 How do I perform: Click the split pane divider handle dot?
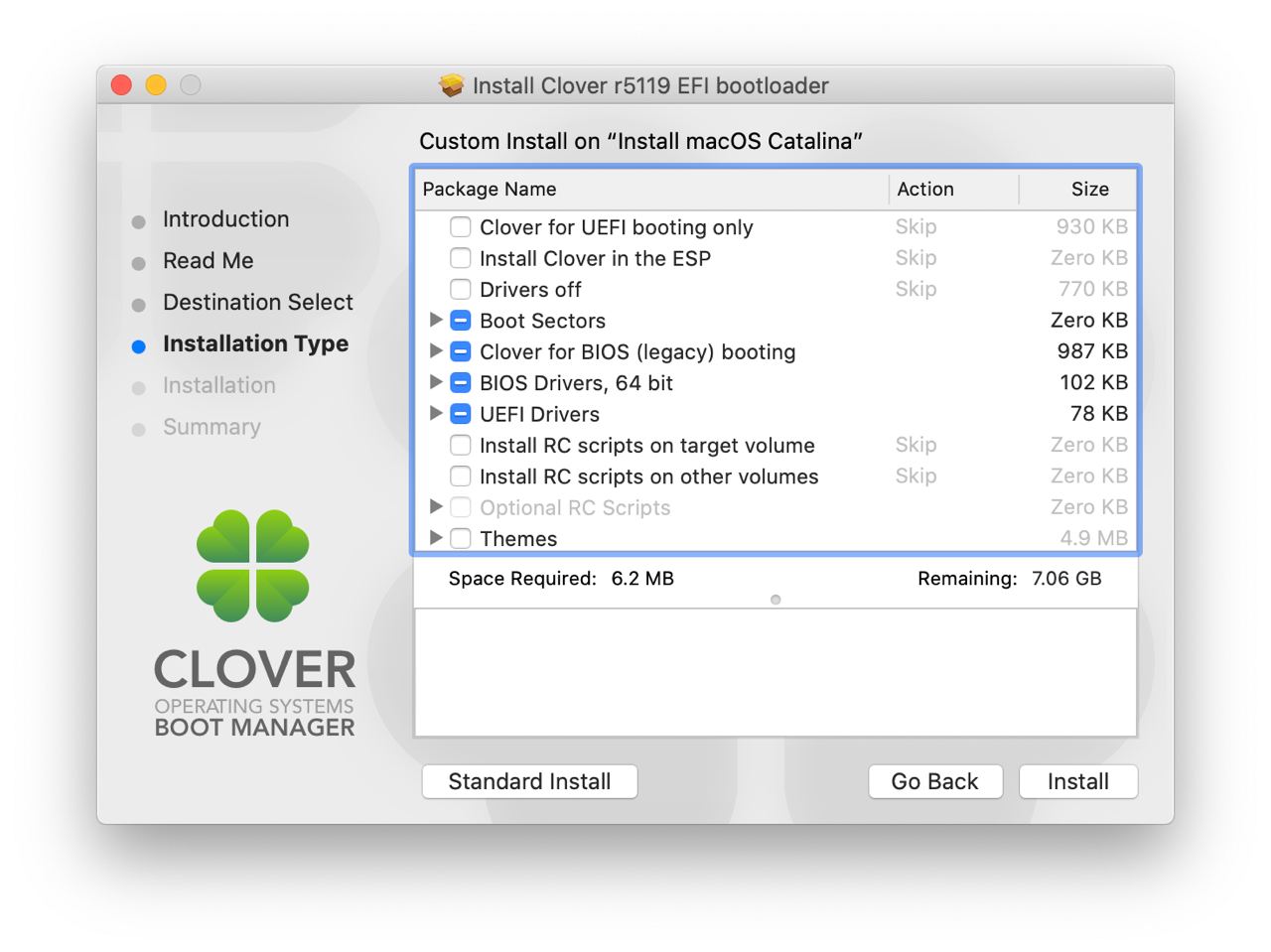coord(776,600)
